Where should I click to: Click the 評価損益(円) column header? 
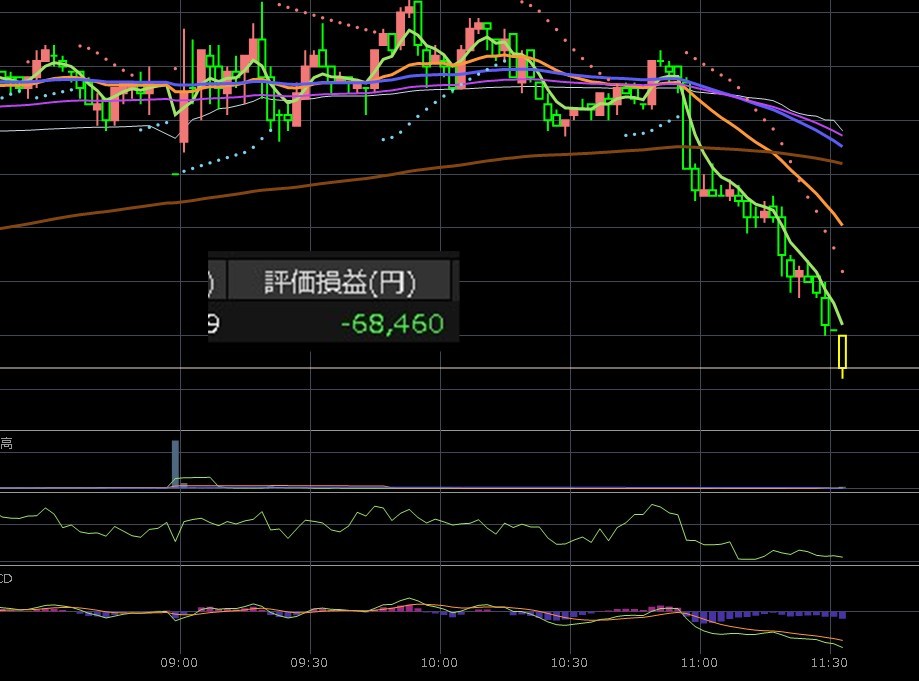point(339,283)
